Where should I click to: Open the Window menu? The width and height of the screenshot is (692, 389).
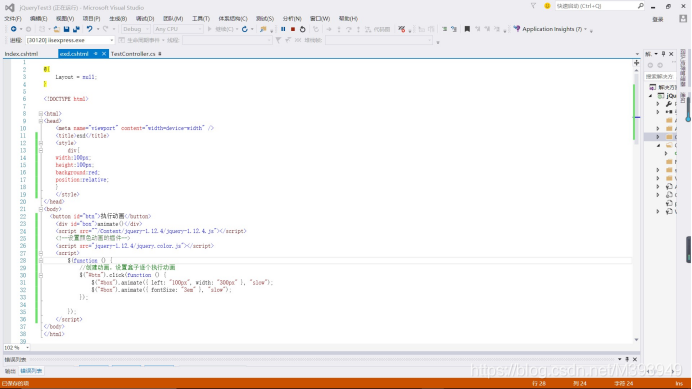(320, 19)
